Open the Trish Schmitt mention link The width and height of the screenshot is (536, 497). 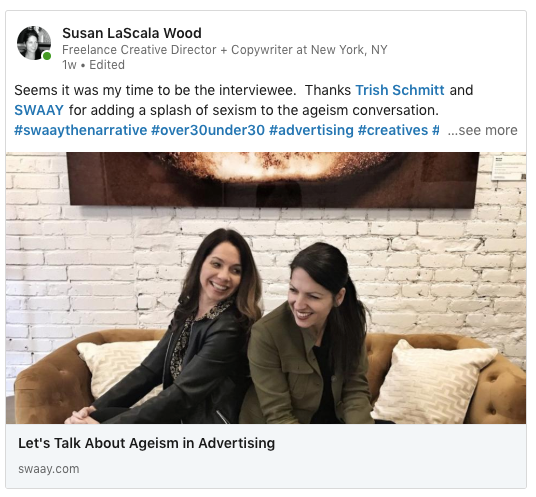click(x=400, y=90)
